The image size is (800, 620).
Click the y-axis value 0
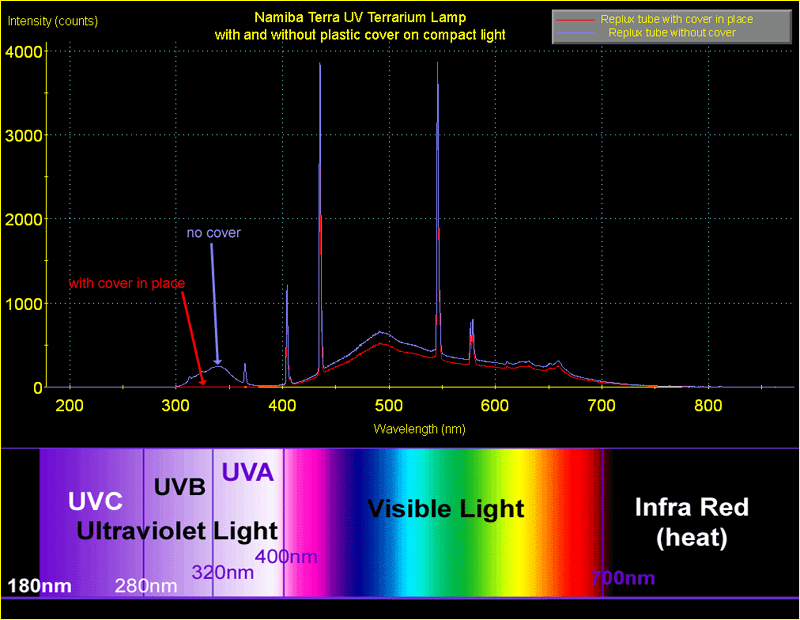(x=38, y=388)
